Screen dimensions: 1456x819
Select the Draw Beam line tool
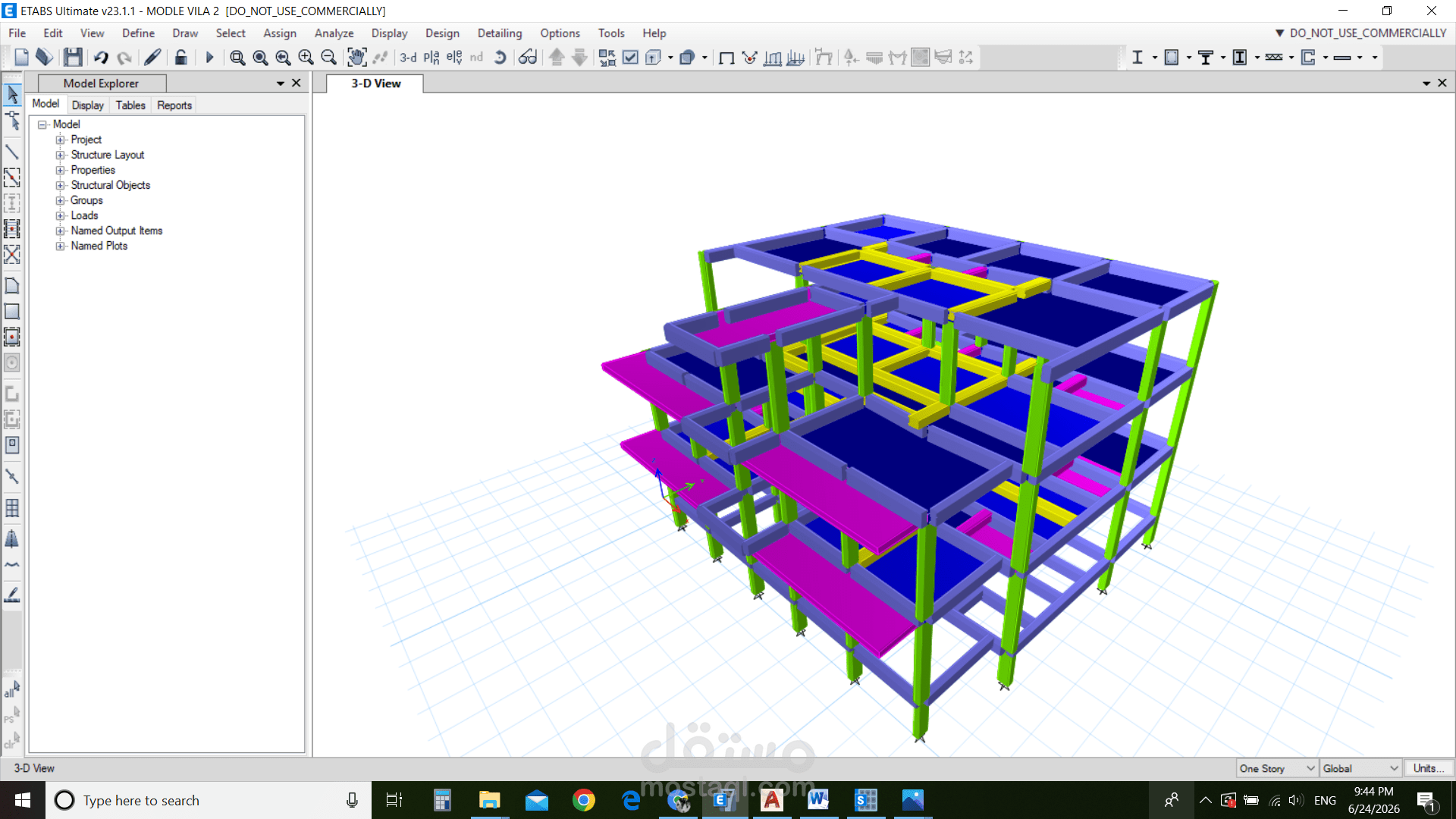tap(12, 152)
